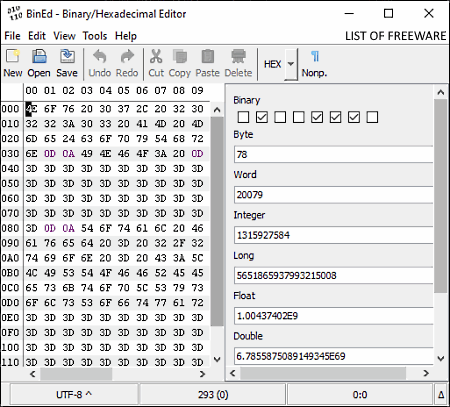Select byte 4E at offset 000
This screenshot has width=450, height=407.
[x=31, y=109]
